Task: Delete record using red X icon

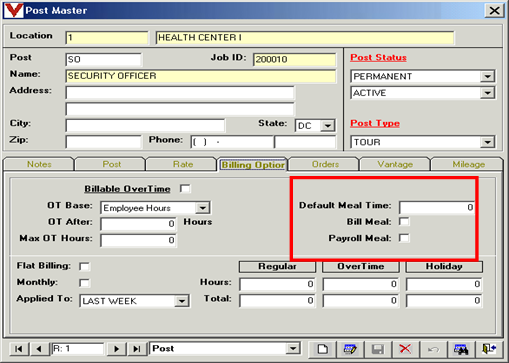Action: coord(405,349)
